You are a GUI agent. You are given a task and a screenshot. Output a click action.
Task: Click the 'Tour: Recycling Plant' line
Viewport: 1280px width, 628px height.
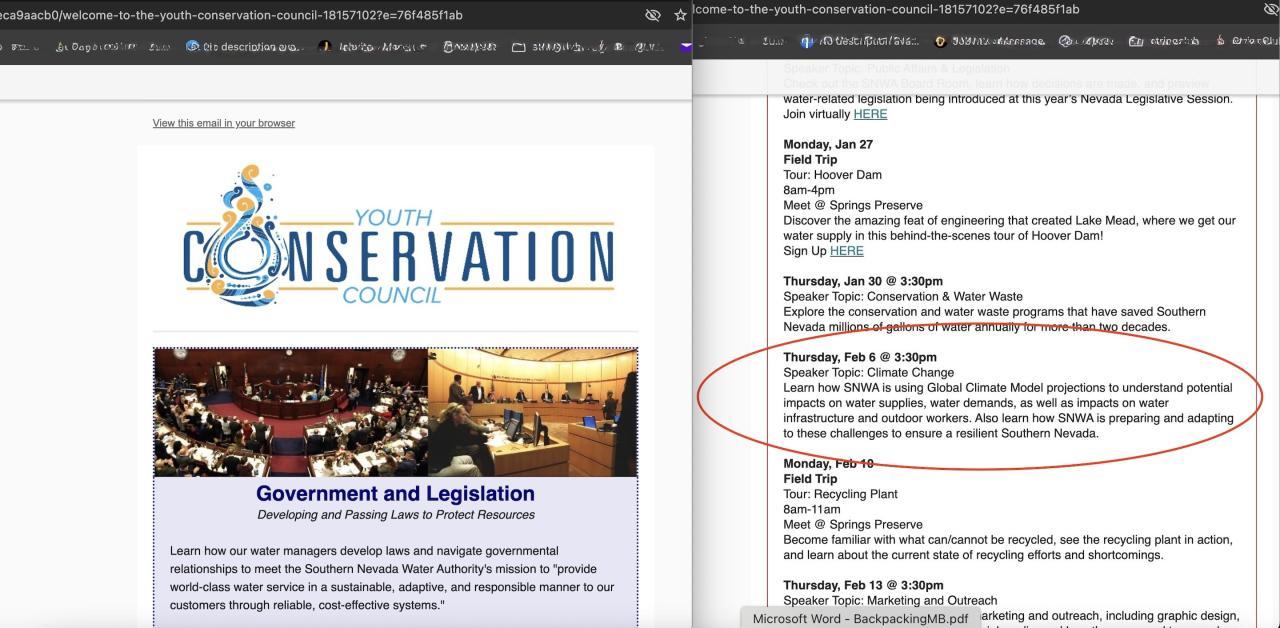point(841,494)
